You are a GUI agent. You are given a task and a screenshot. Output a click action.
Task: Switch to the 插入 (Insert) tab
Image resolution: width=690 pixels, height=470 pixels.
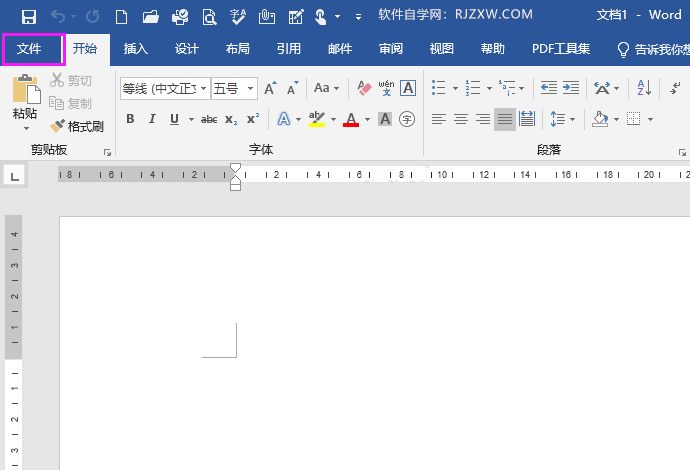coord(135,49)
